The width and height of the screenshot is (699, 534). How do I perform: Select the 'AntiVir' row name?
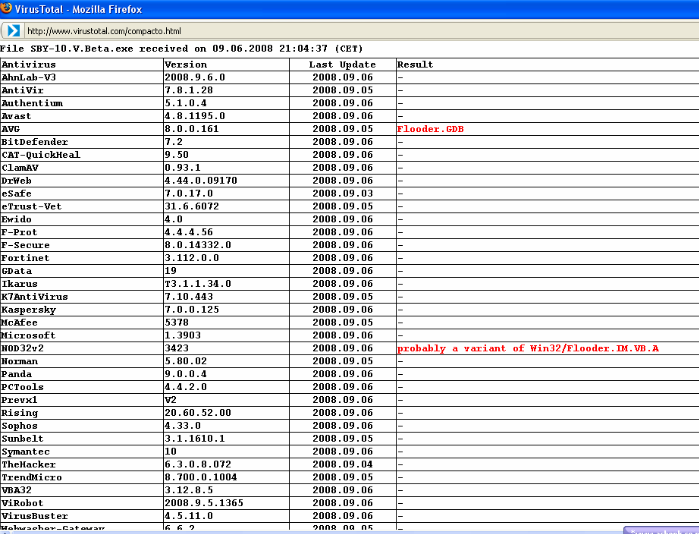22,90
